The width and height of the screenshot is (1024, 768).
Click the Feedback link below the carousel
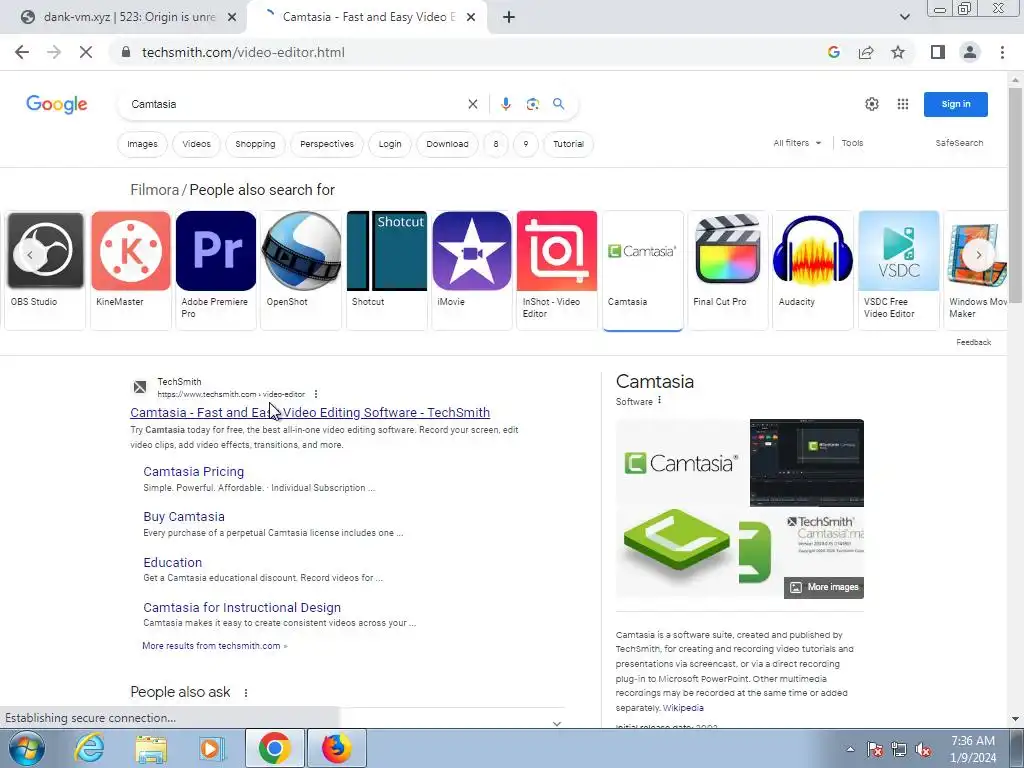pyautogui.click(x=973, y=342)
